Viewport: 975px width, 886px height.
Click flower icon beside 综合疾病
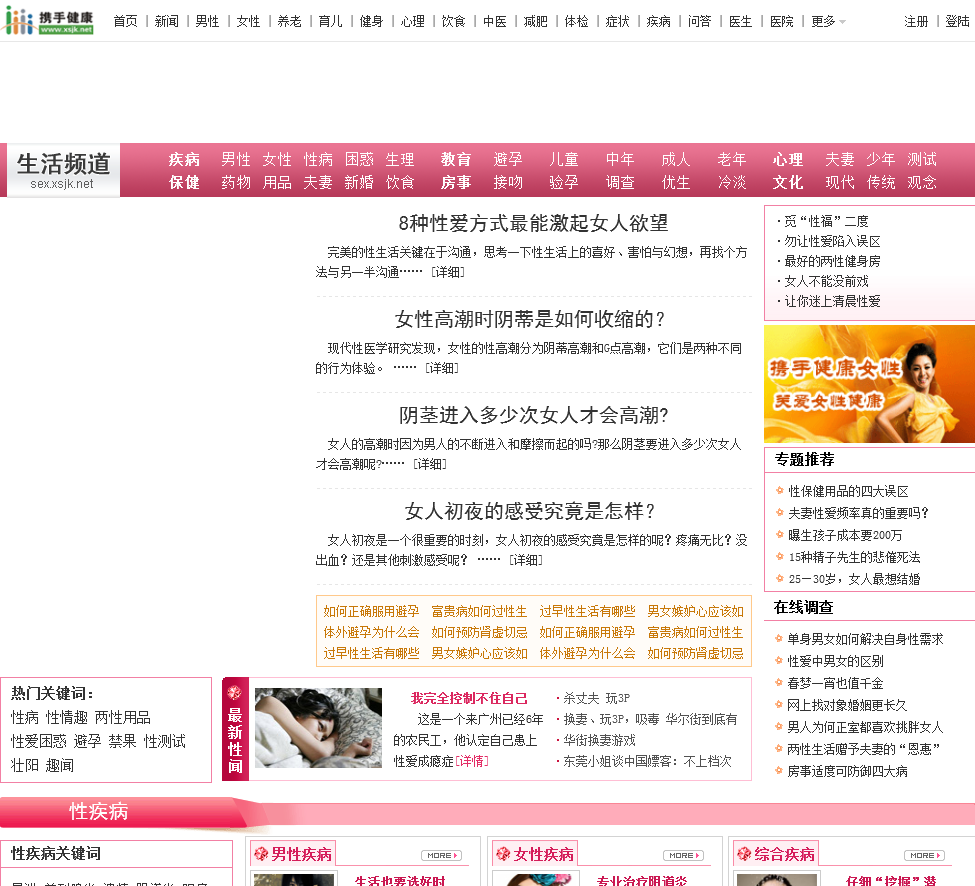[744, 854]
